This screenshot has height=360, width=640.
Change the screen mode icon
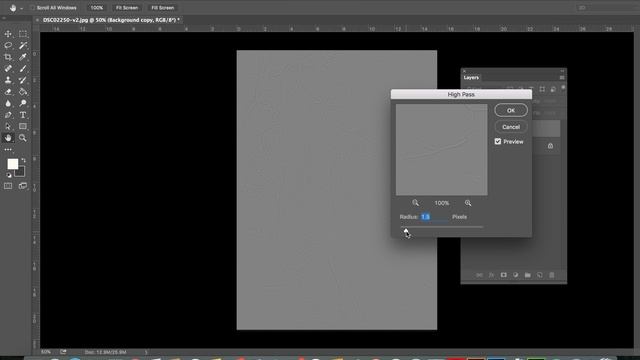pyautogui.click(x=23, y=186)
